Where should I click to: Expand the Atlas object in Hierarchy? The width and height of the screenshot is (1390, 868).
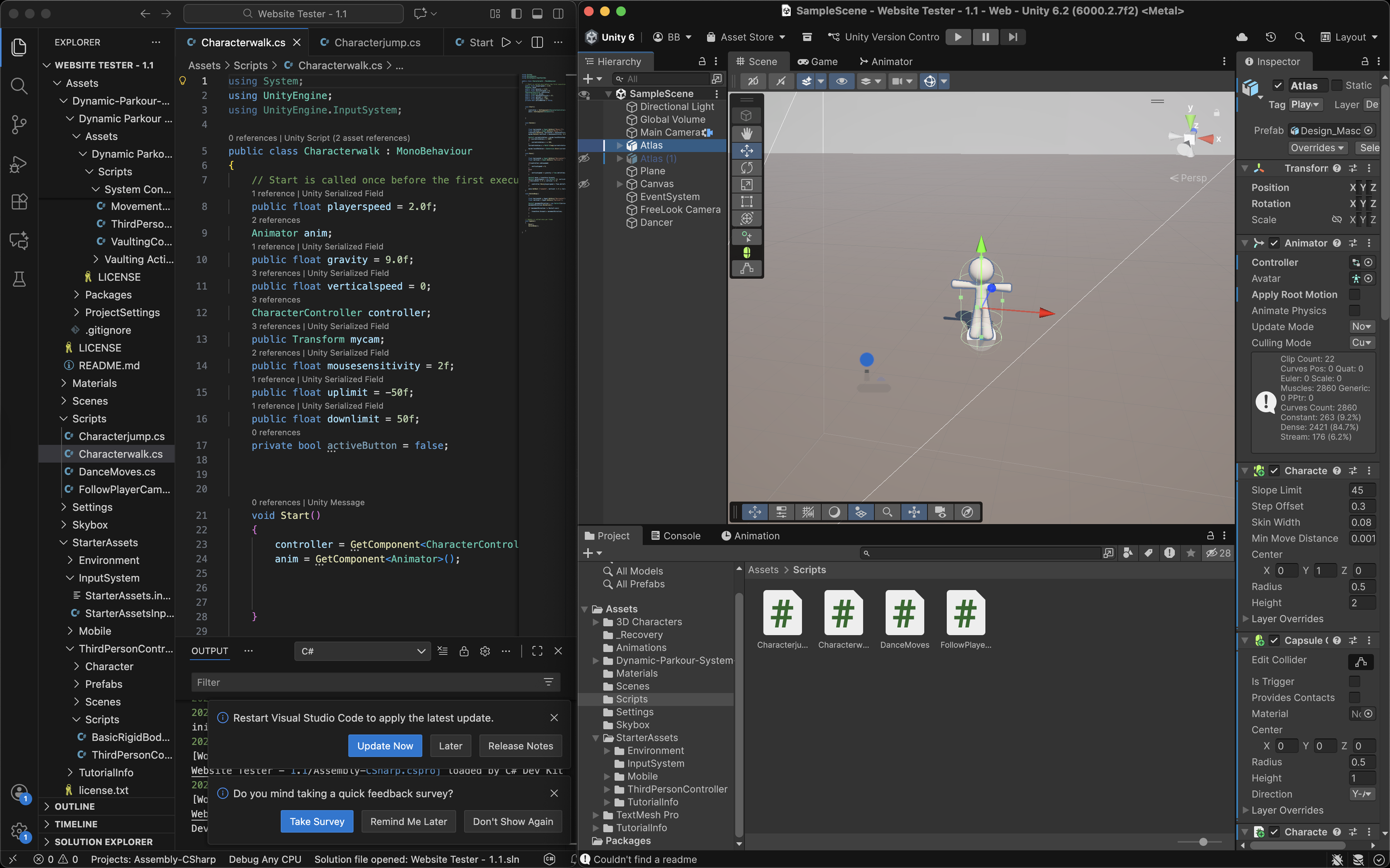(620, 145)
